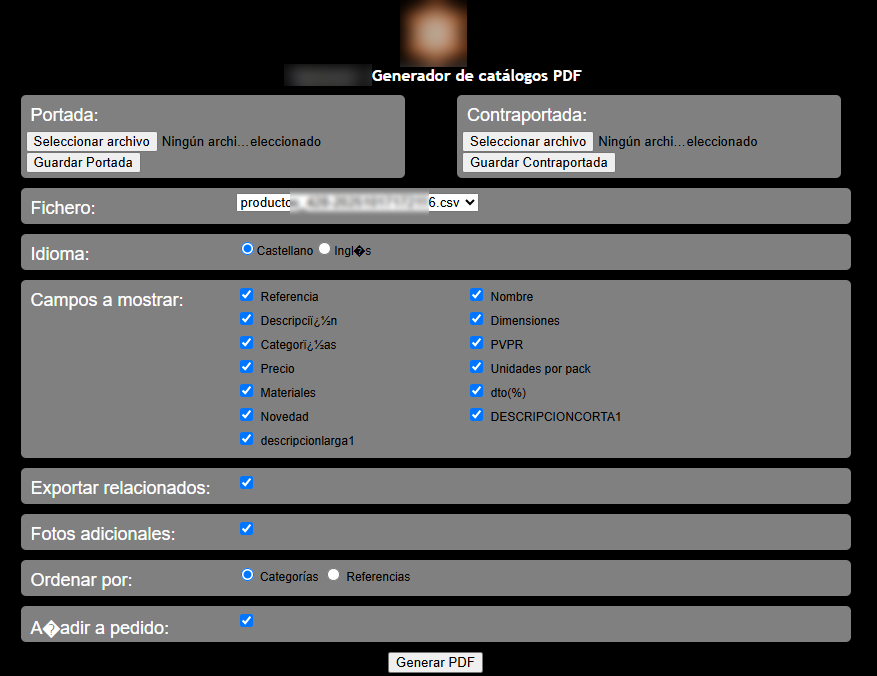Open the Fichero CSV file dropdown
Image resolution: width=877 pixels, height=676 pixels.
pos(357,202)
